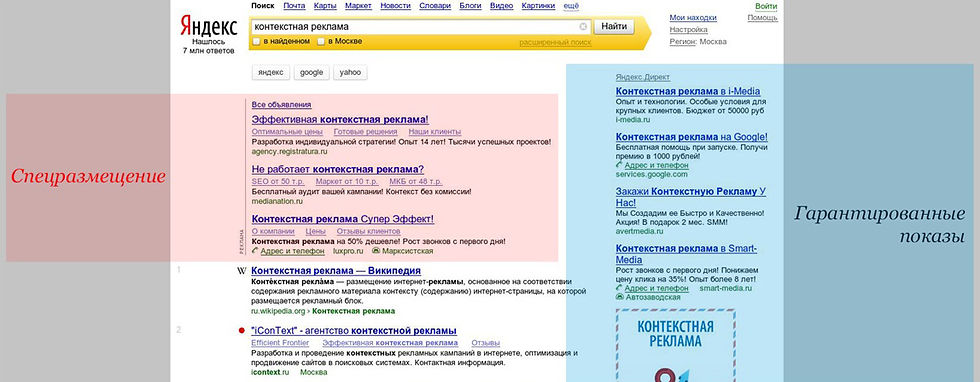The width and height of the screenshot is (980, 382).
Task: Click the Wikipedia W icon beside the first result
Action: (242, 271)
